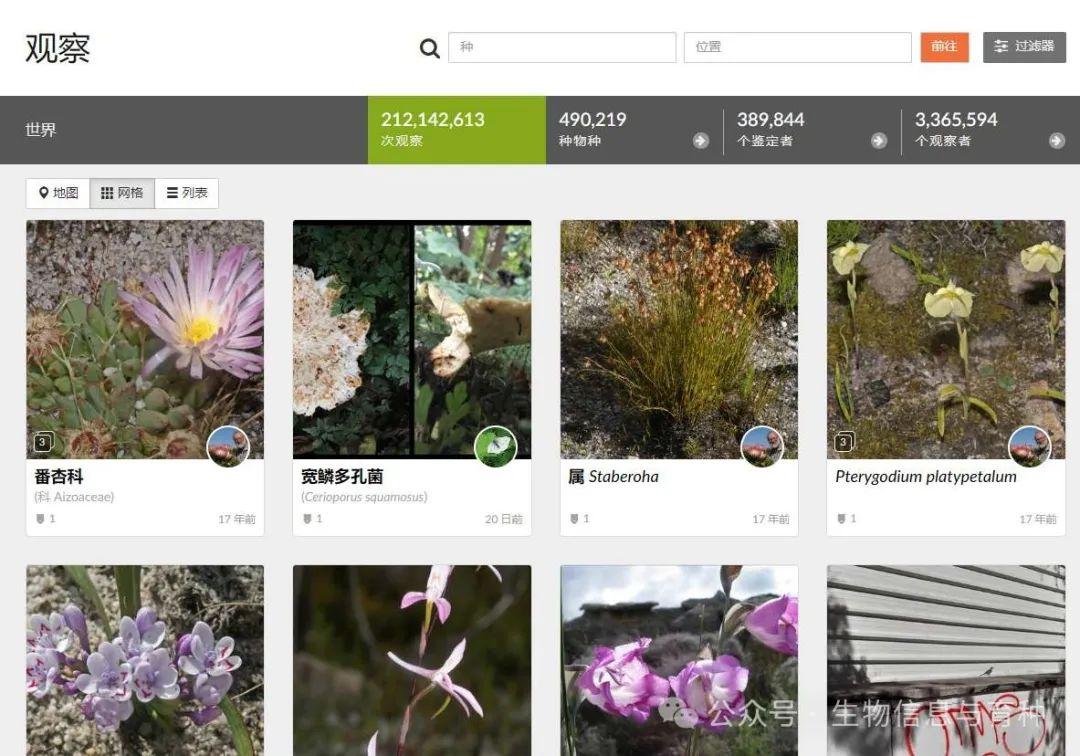The height and width of the screenshot is (756, 1080).
Task: Toggle to 网格 view mode
Action: [121, 192]
